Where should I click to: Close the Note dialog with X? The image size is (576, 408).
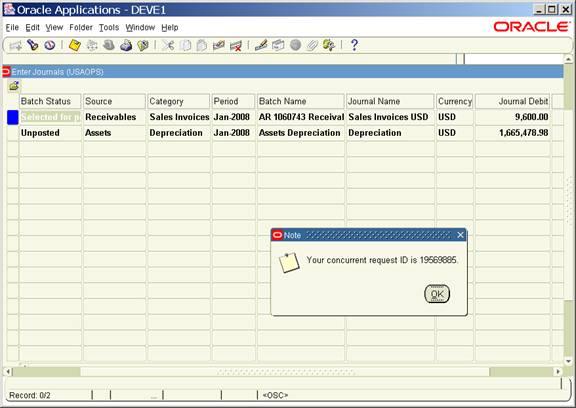click(x=460, y=235)
